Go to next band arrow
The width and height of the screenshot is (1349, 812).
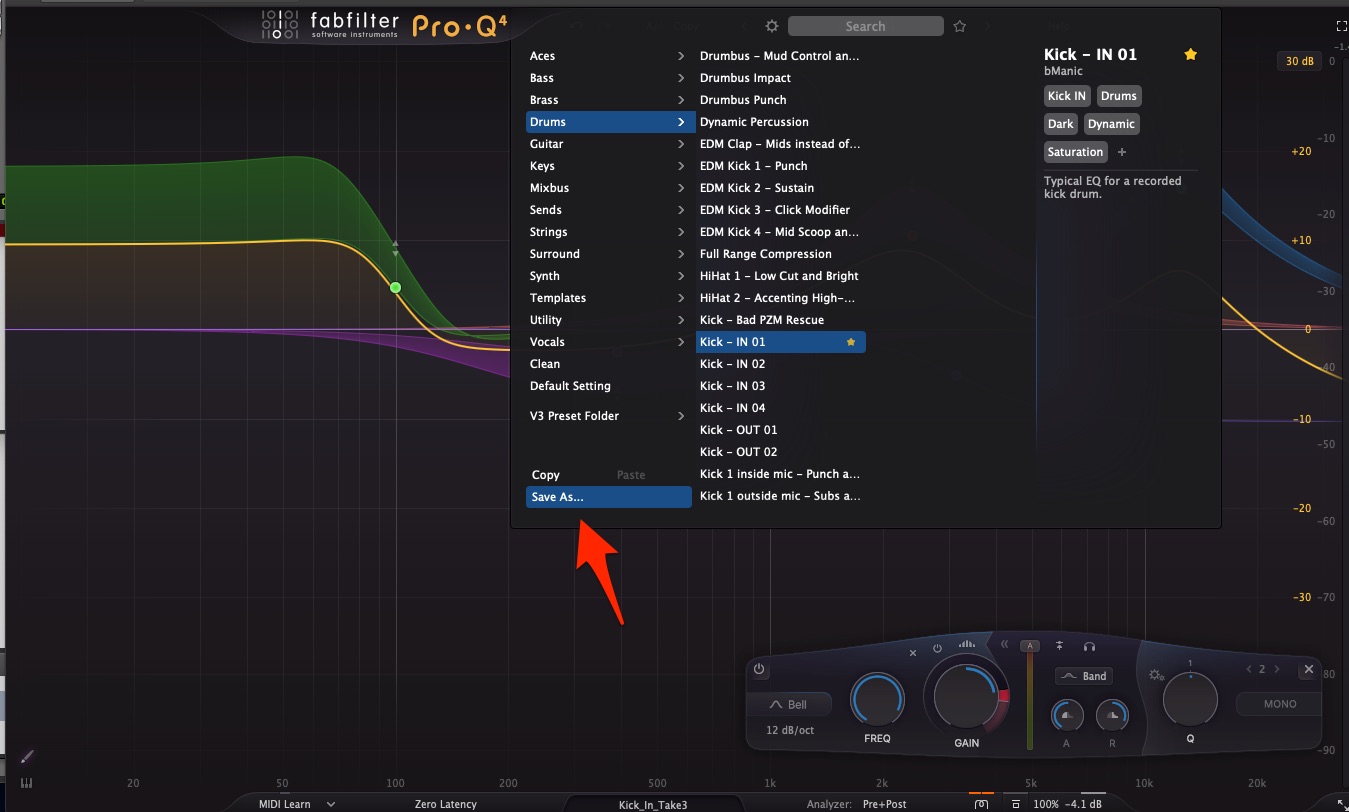(1277, 669)
